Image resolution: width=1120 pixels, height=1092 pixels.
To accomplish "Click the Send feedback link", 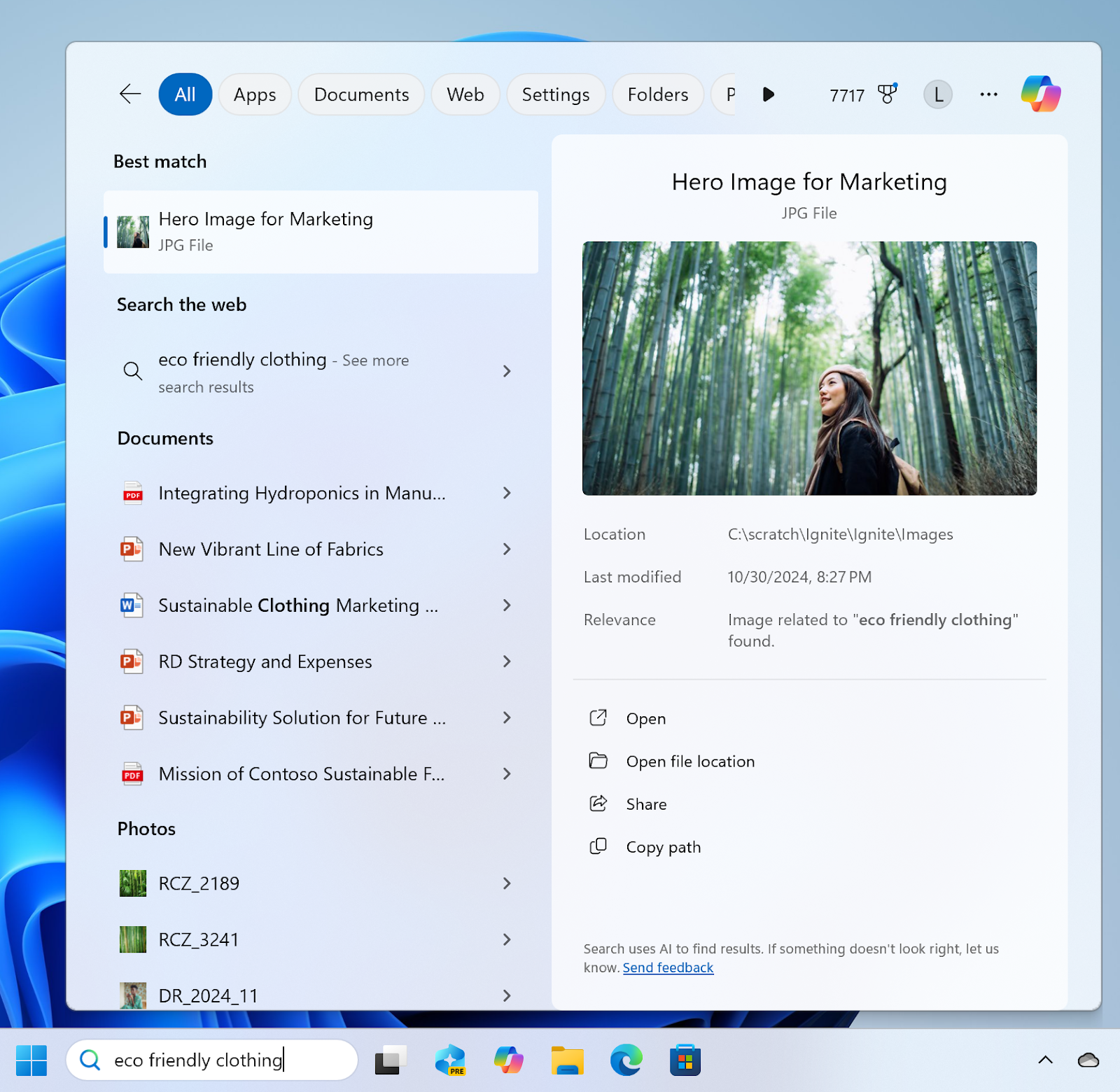I will [x=668, y=967].
